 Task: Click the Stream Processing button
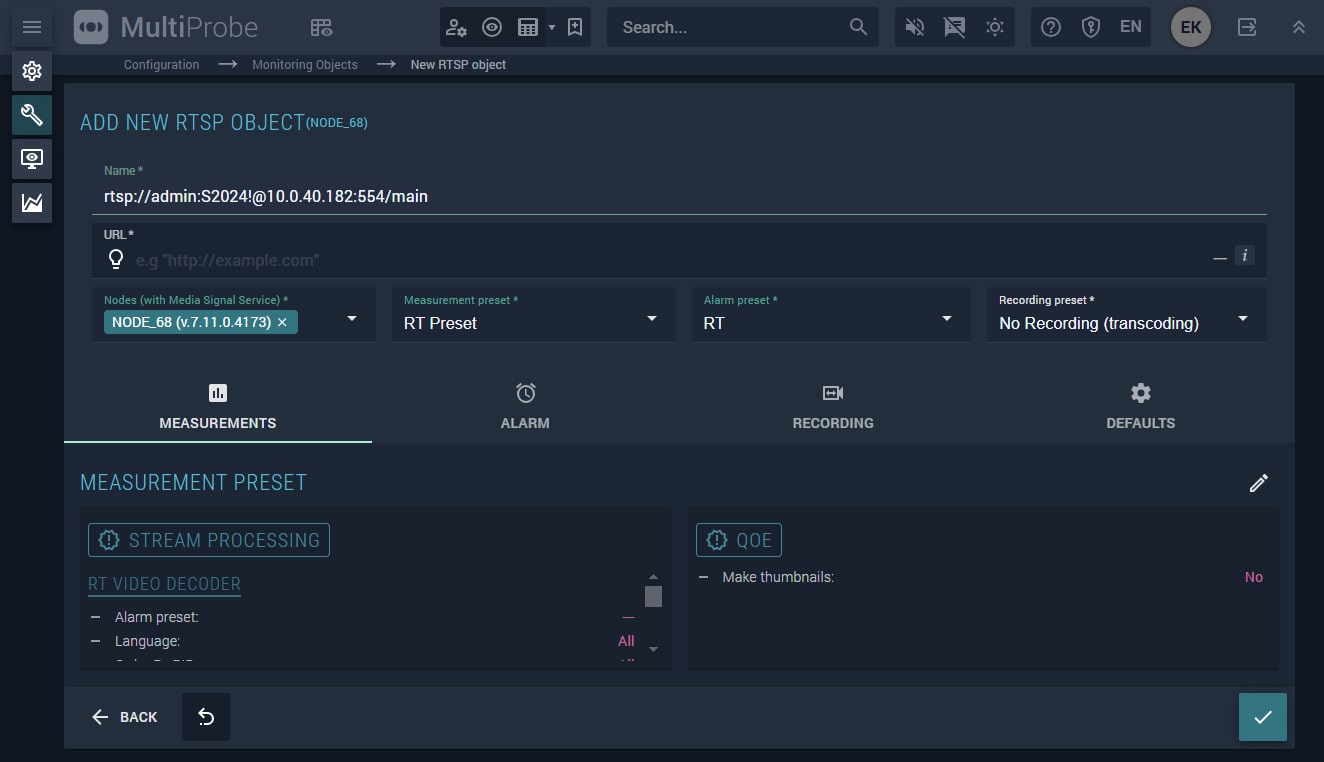[x=209, y=540]
